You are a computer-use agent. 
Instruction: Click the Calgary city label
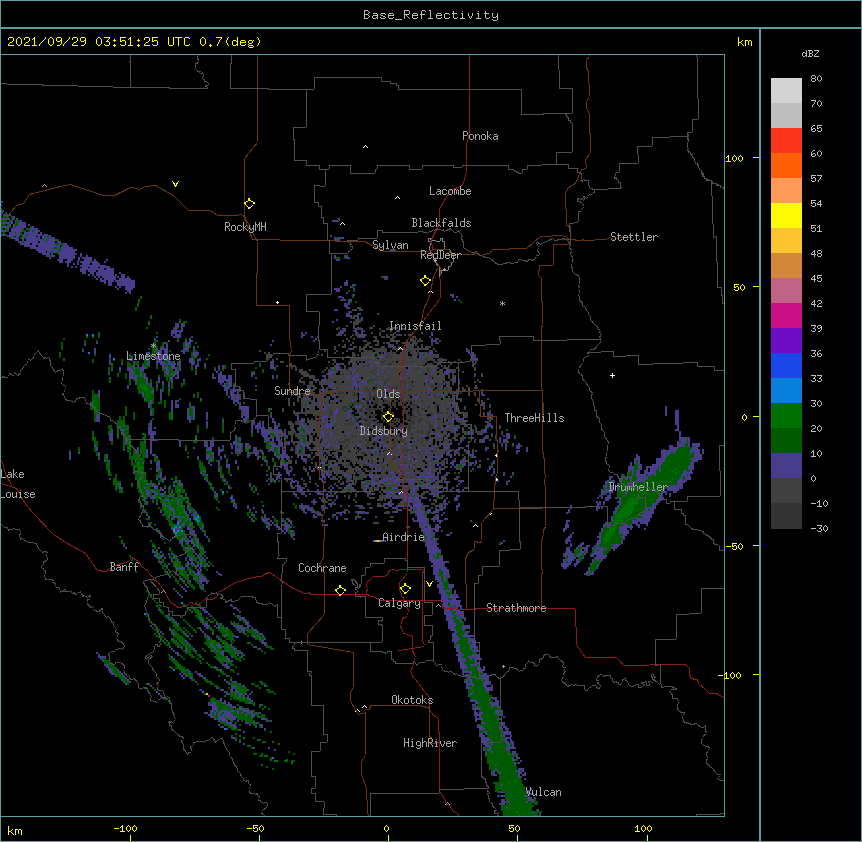[399, 603]
